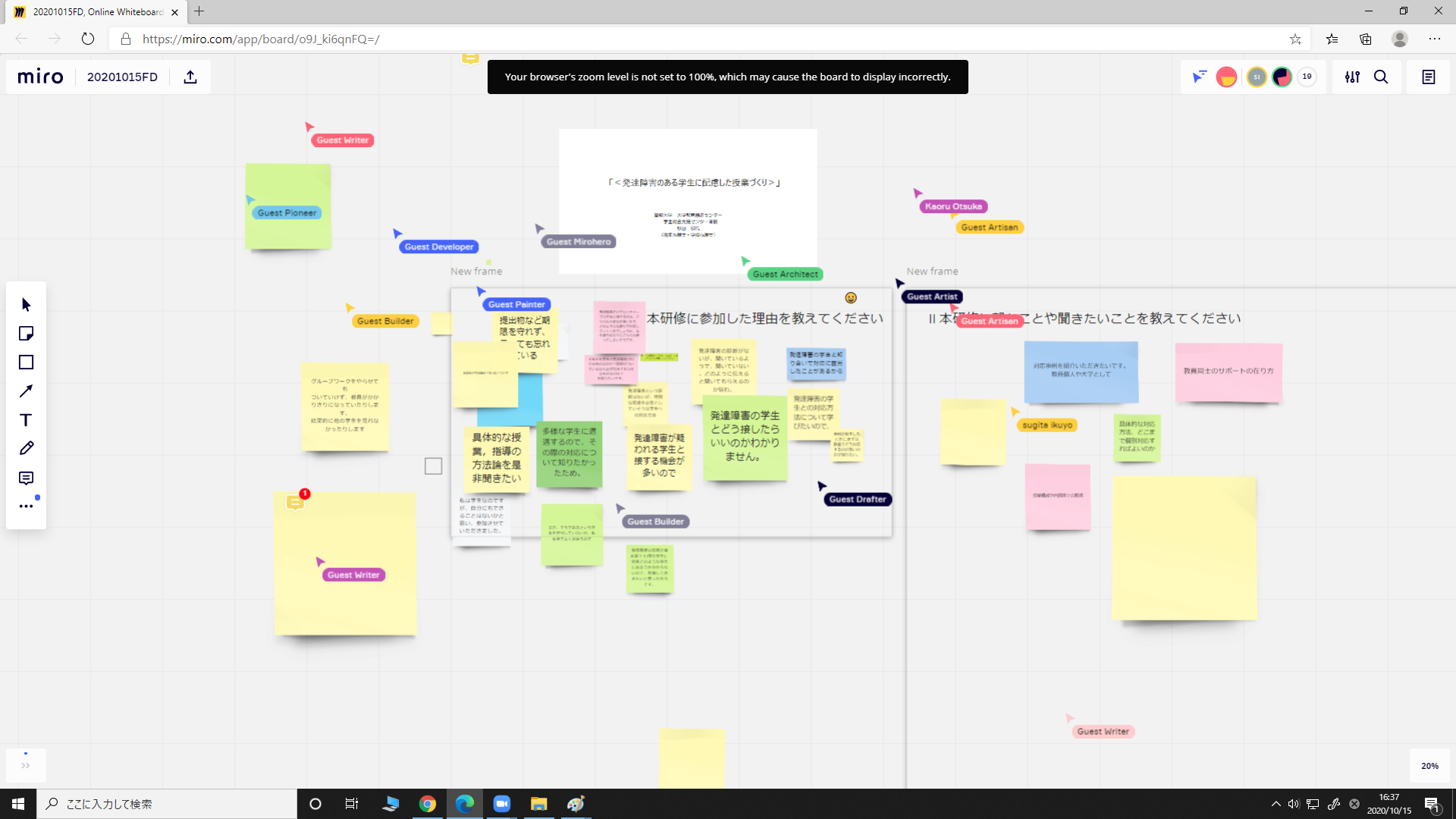Screen dimensions: 1456x819
Task: Open browser favorites list icon
Action: (1332, 39)
